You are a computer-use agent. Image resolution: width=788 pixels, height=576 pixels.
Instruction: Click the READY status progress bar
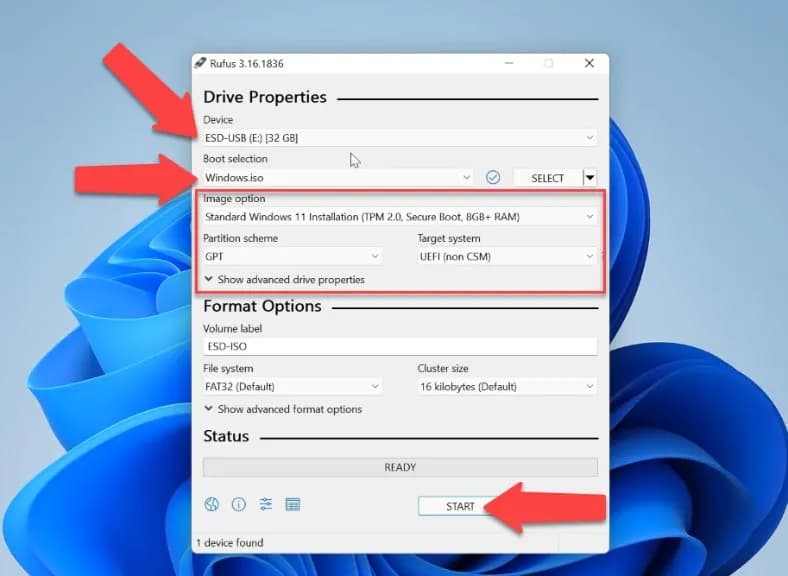point(400,467)
